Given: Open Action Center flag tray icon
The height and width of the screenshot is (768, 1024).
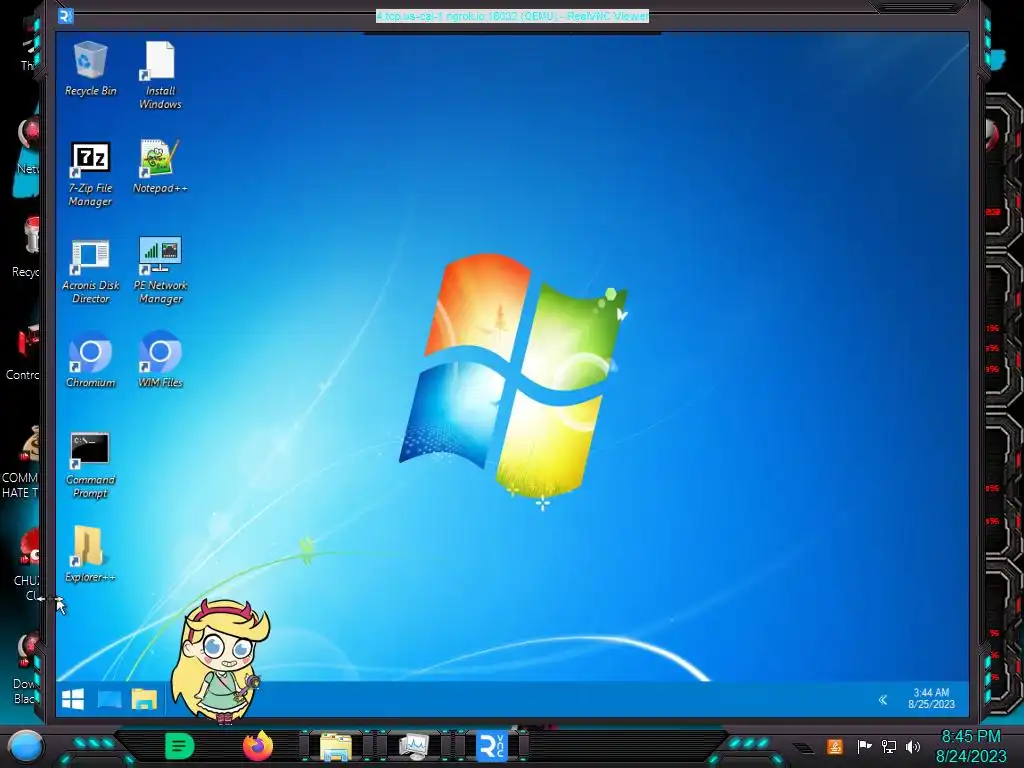Looking at the screenshot, I should click(x=864, y=746).
